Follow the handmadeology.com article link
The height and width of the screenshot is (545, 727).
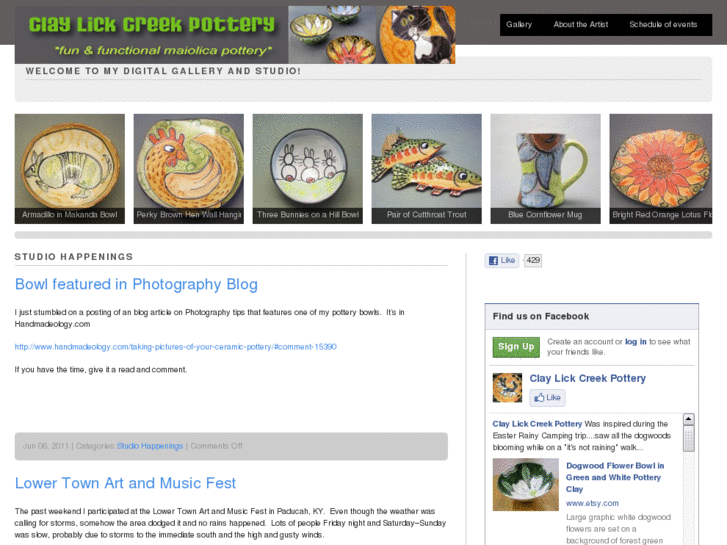point(175,346)
